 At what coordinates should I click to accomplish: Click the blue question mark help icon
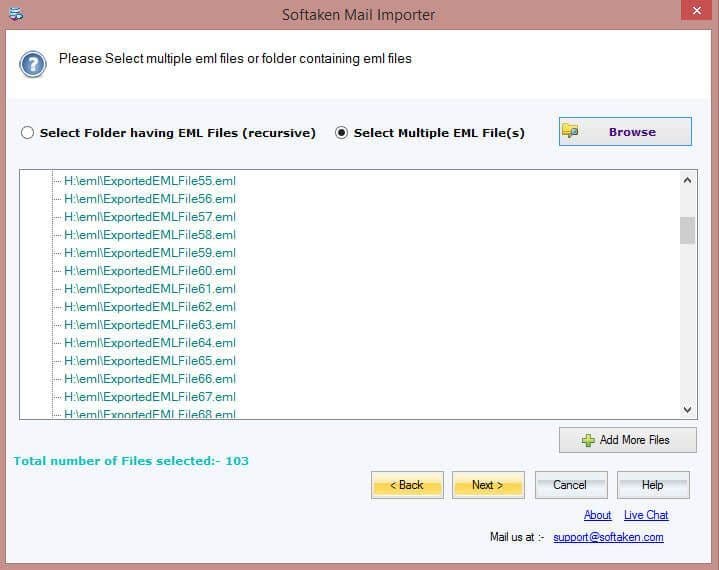[32, 64]
